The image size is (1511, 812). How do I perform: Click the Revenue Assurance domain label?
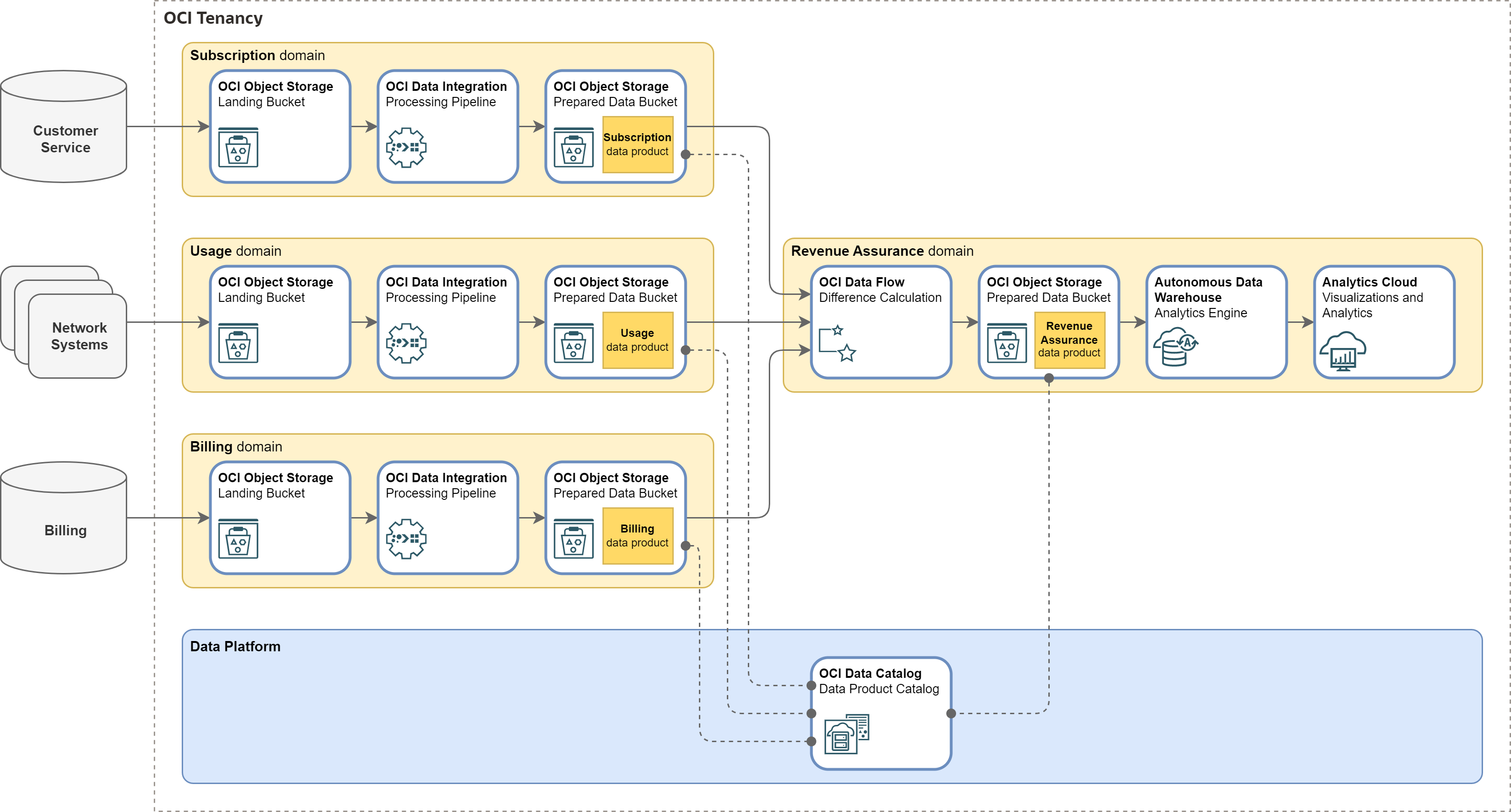[x=882, y=251]
